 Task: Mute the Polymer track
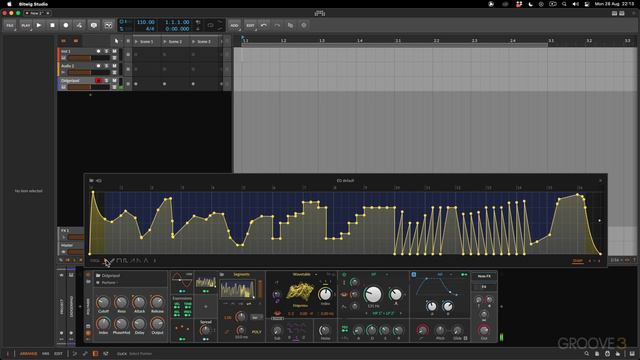[x=114, y=80]
